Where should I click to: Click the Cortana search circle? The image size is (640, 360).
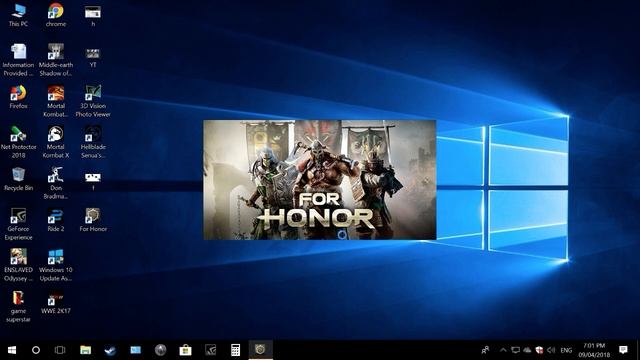pos(36,350)
